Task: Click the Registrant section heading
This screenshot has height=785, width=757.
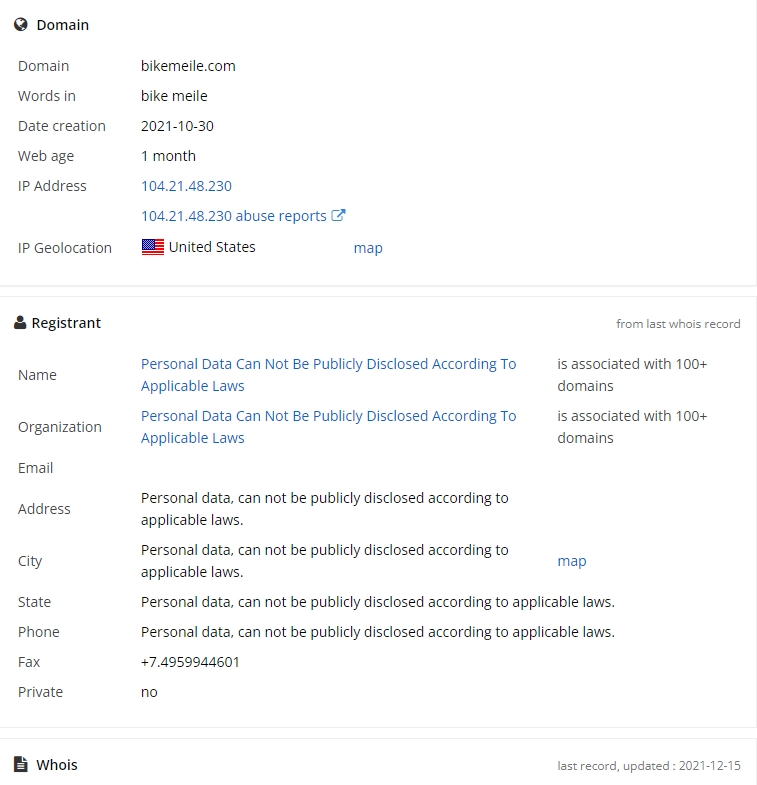Action: (x=66, y=323)
